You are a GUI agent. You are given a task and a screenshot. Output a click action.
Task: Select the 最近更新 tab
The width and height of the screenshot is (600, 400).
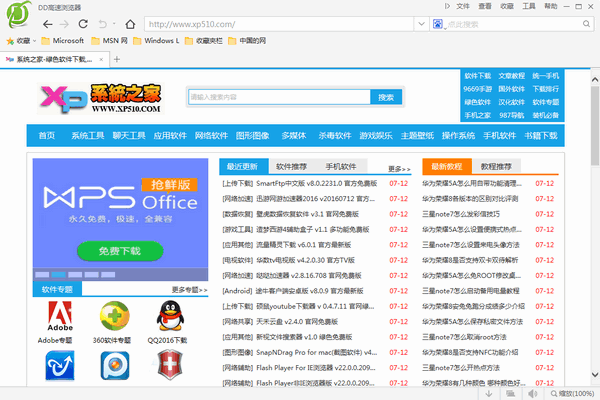244,167
